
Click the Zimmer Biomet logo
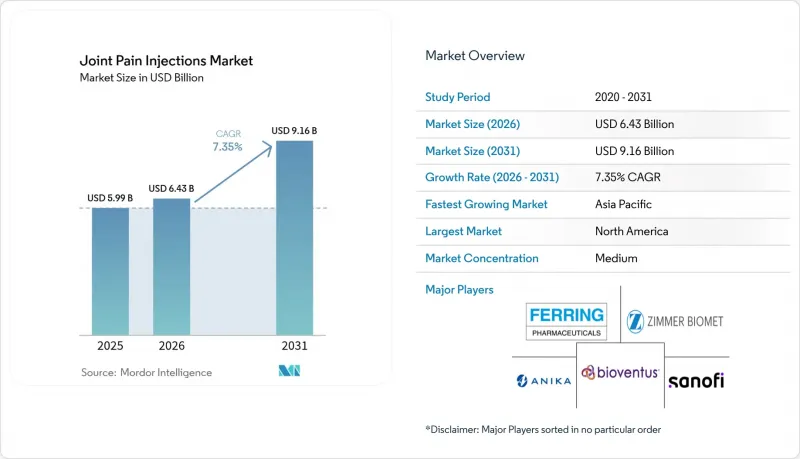click(674, 321)
